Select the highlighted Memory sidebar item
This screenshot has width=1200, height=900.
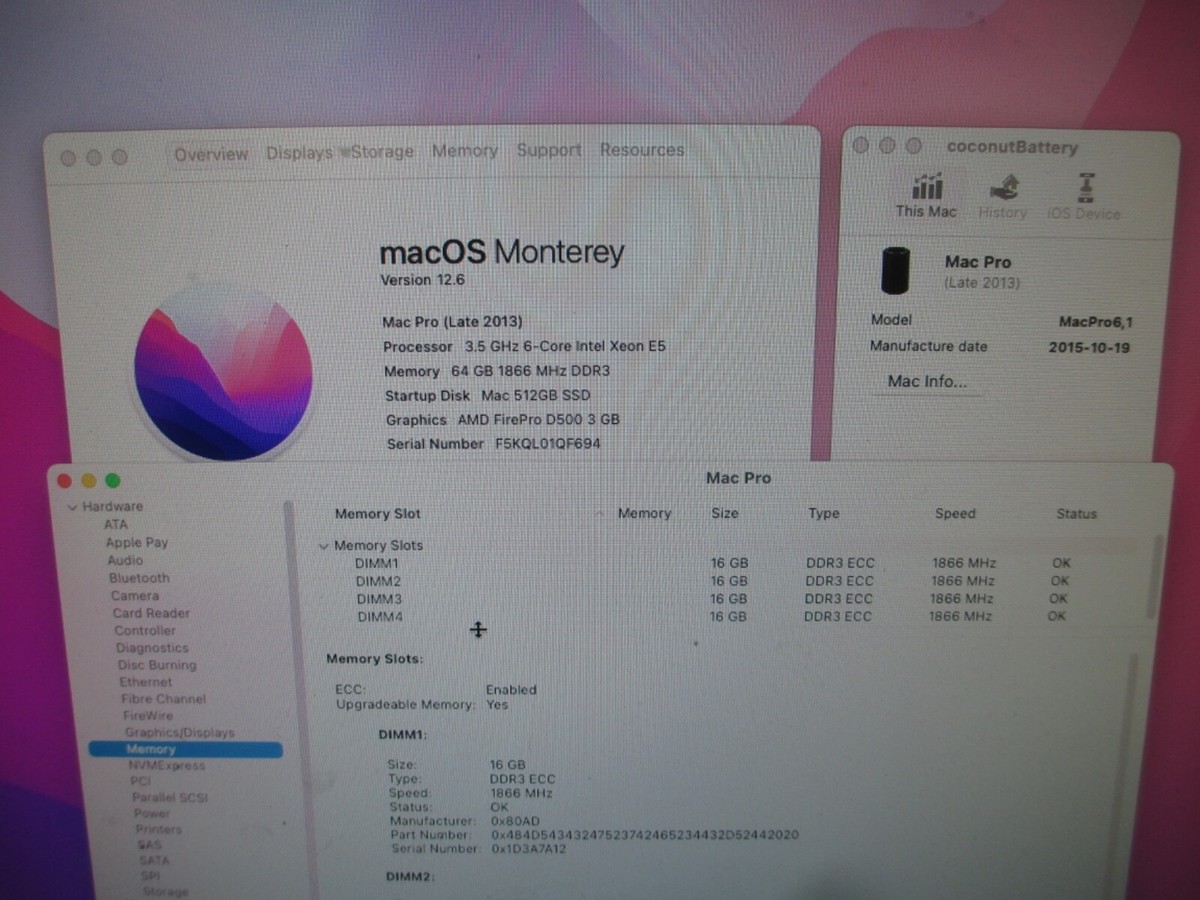186,749
